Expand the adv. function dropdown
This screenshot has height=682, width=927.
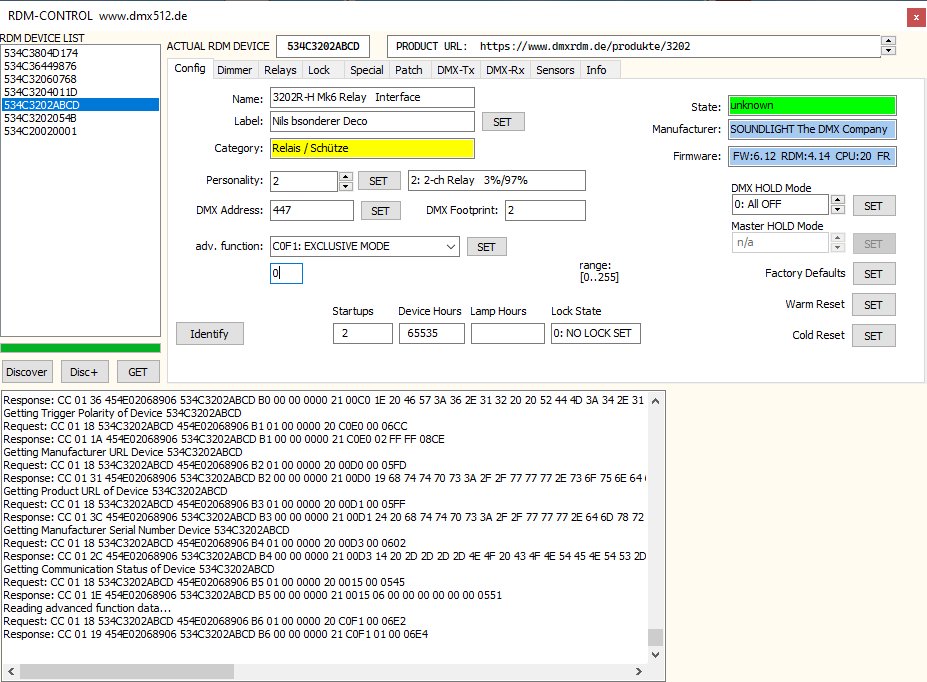[x=450, y=246]
